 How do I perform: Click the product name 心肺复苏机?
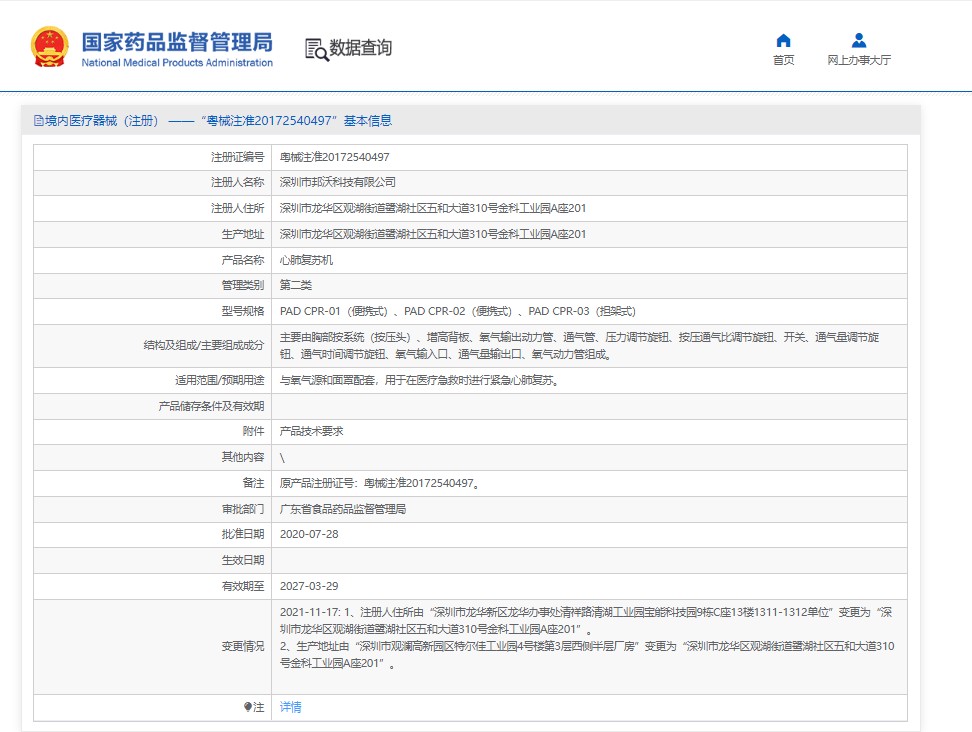pos(306,260)
